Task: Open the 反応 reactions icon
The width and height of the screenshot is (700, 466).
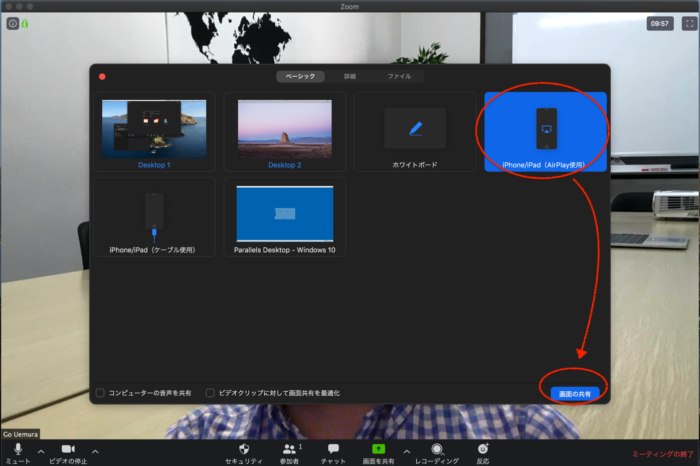Action: (483, 449)
